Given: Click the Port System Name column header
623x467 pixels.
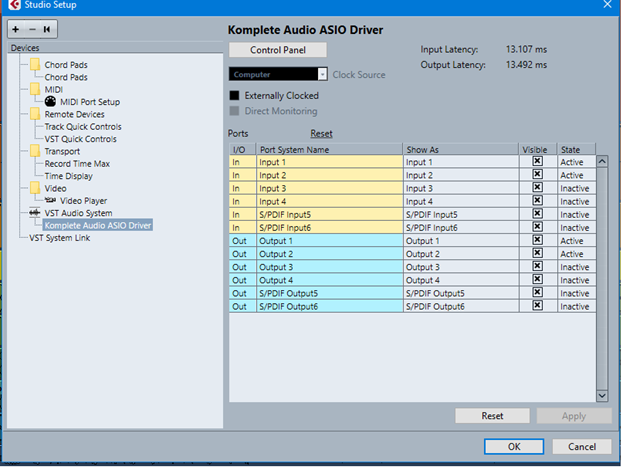Looking at the screenshot, I should [329, 149].
